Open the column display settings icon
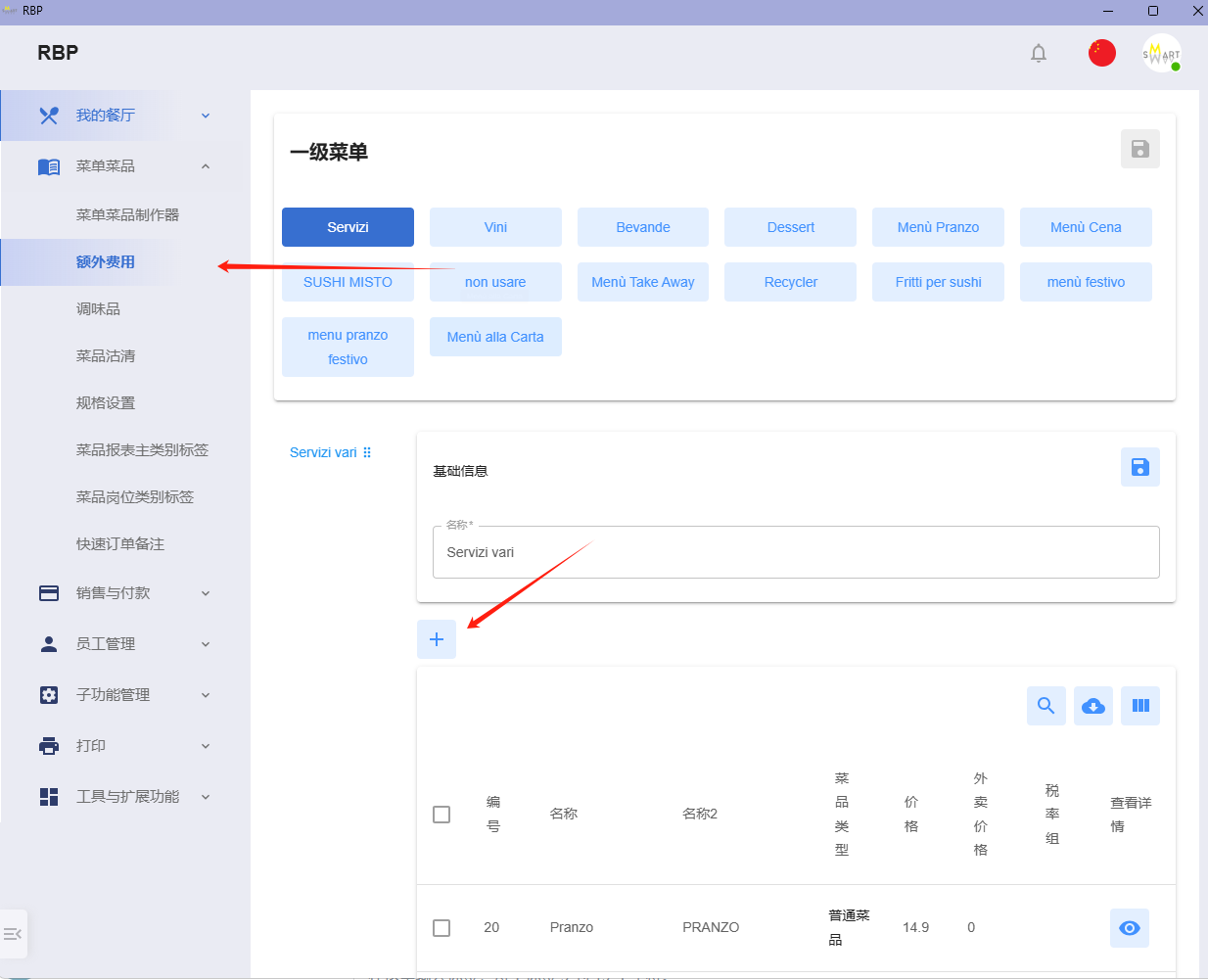This screenshot has height=980, width=1208. tap(1140, 706)
